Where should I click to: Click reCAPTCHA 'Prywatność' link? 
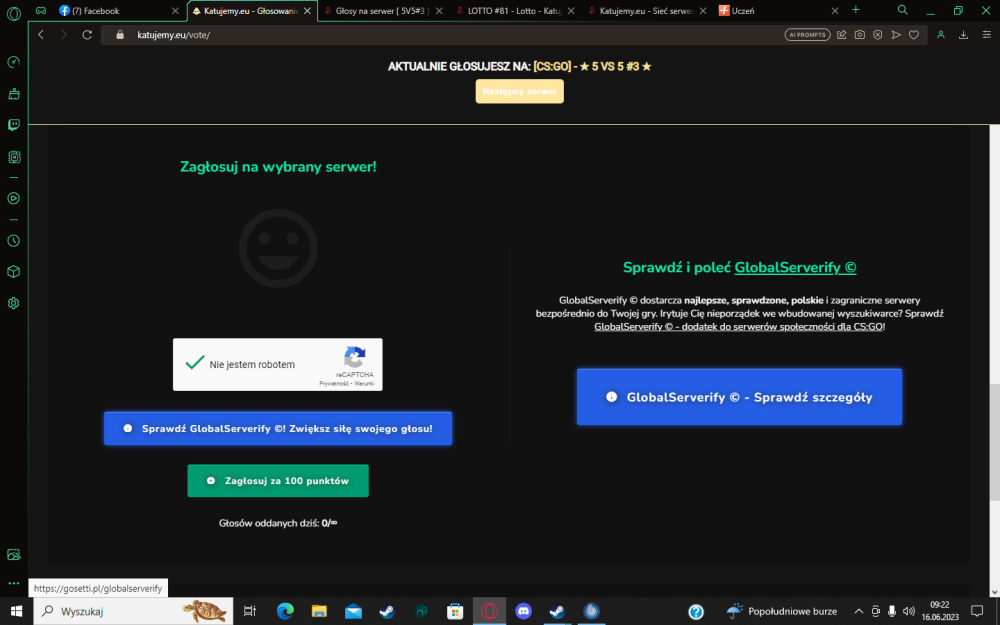point(334,383)
